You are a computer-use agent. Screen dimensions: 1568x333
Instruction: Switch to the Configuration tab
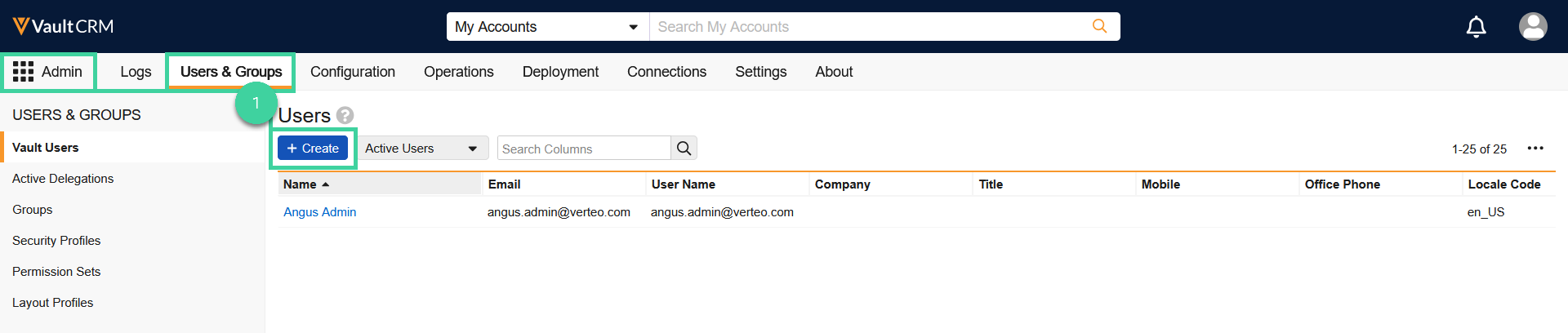(353, 72)
